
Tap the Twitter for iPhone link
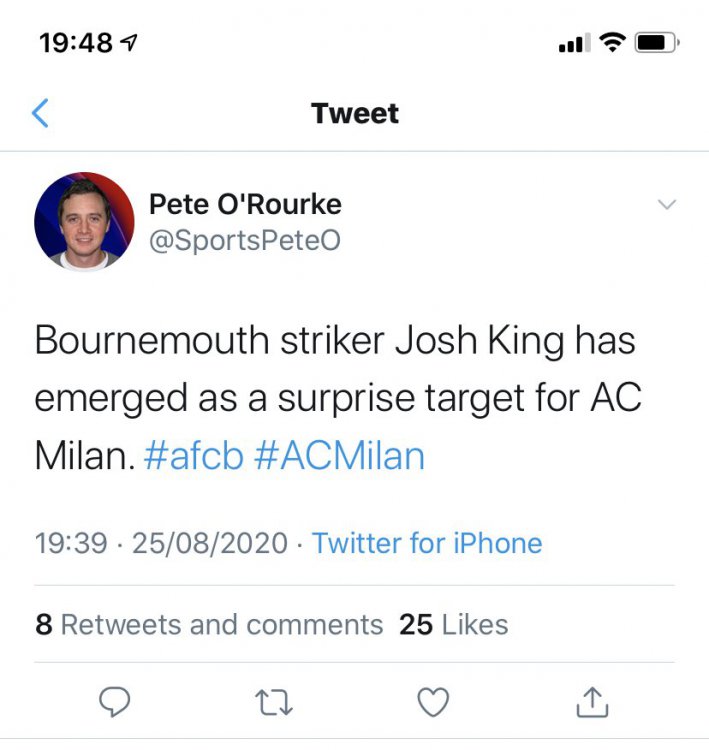click(x=427, y=543)
